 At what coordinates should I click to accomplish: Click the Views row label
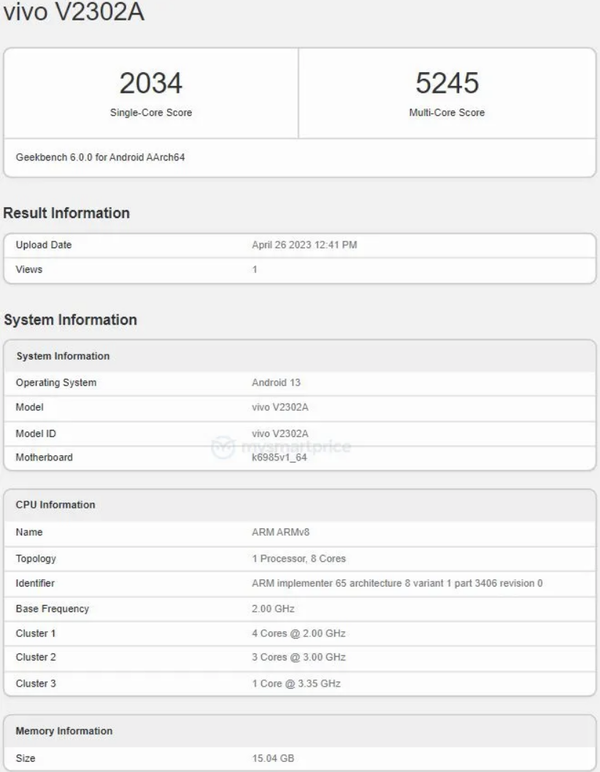[x=29, y=270]
